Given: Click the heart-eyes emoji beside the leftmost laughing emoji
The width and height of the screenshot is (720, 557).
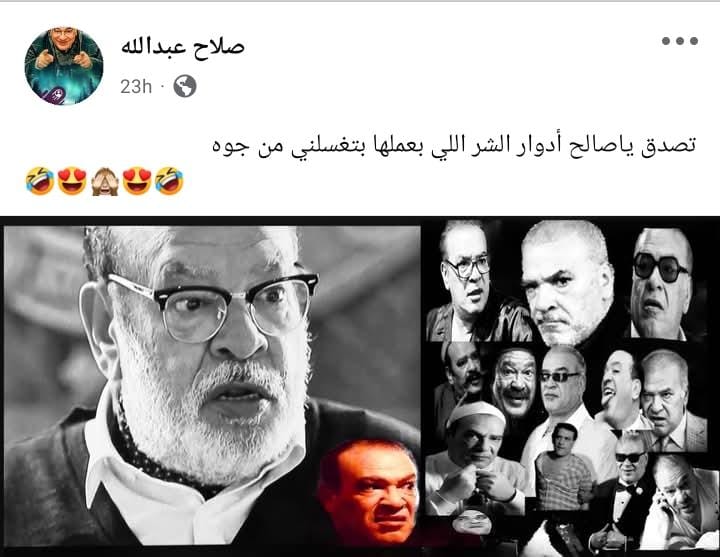Looking at the screenshot, I should coord(73,181).
